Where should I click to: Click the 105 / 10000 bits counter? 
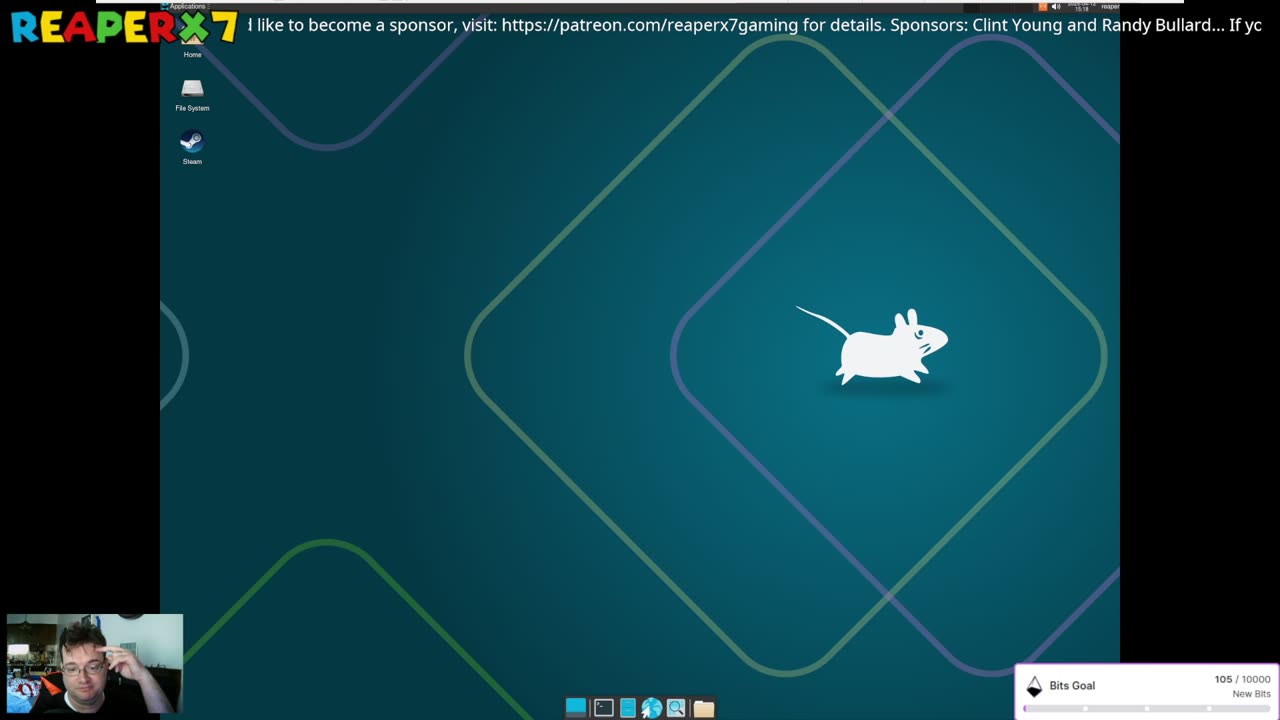[1242, 679]
